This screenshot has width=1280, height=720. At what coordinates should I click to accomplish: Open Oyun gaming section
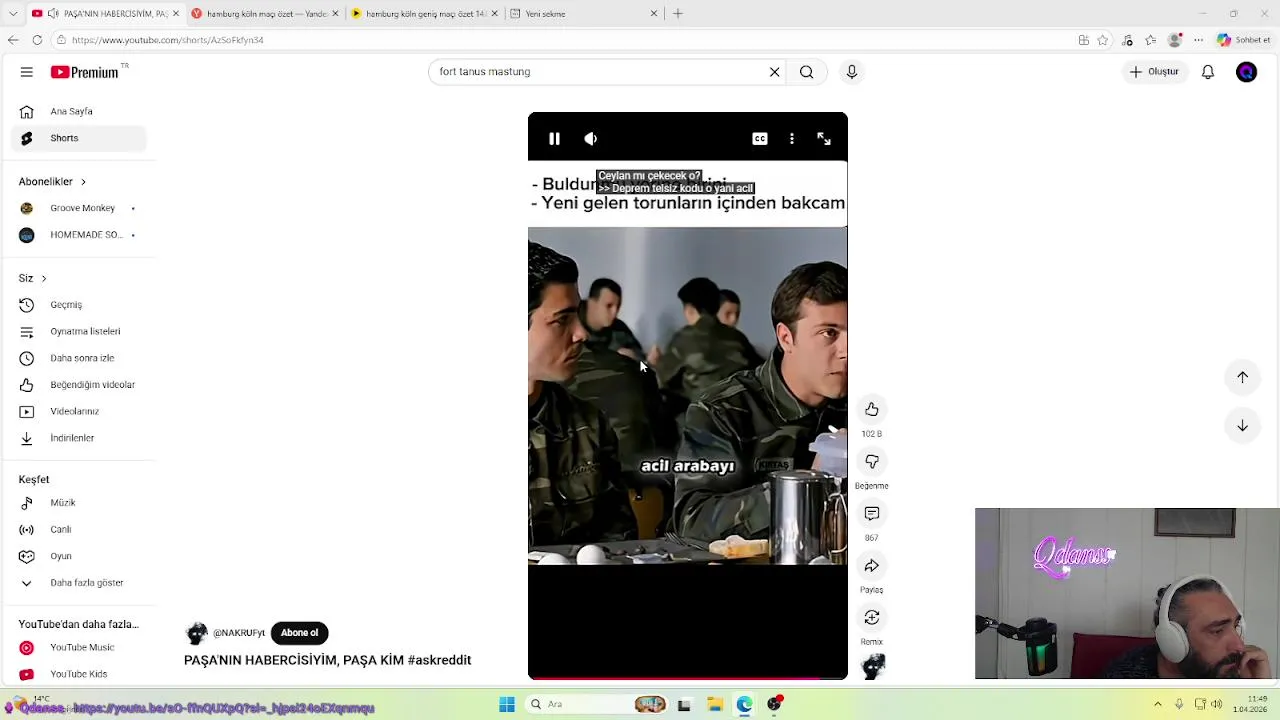79,556
